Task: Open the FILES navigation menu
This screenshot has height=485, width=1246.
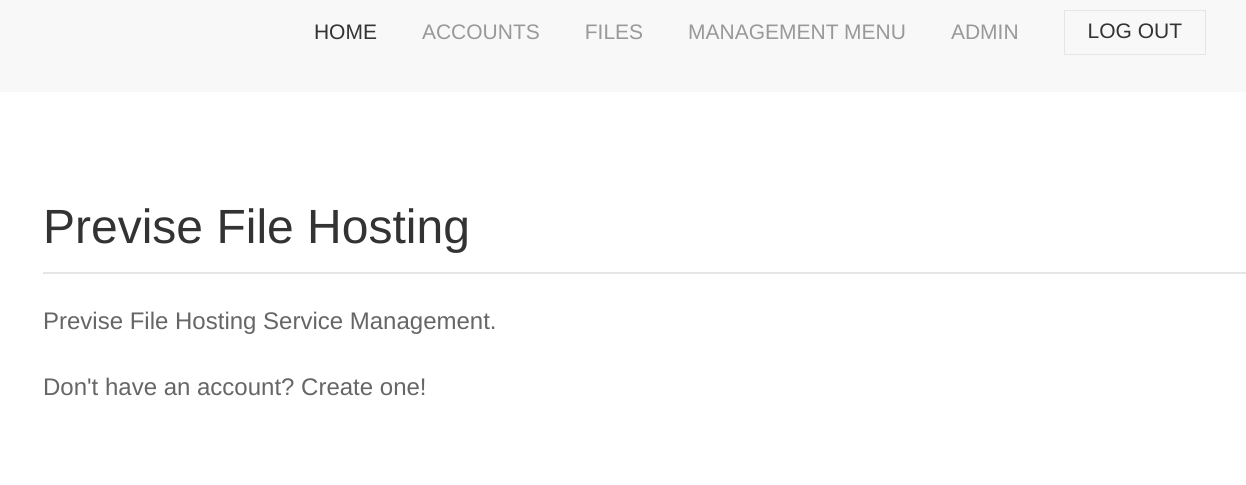Action: tap(613, 32)
